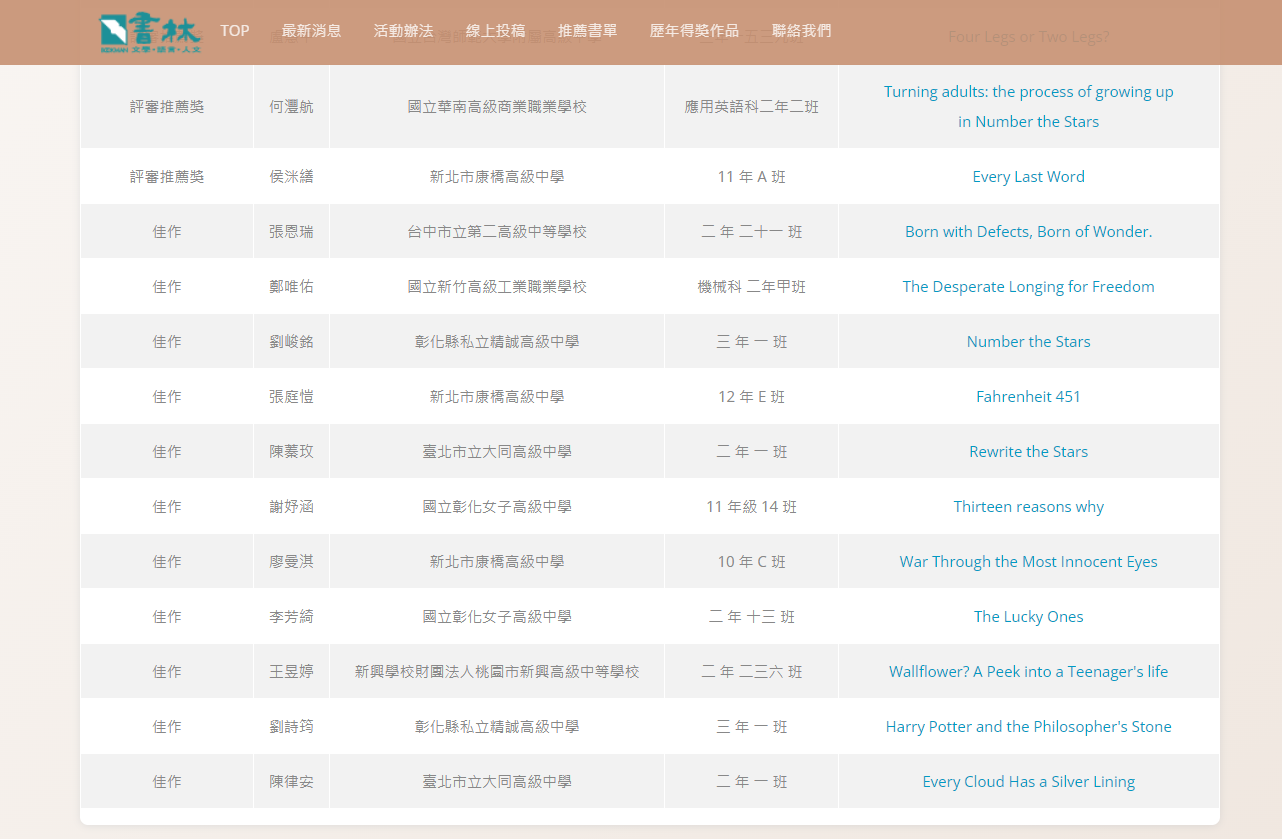
Task: Follow 'The Desperate Longing for Freedom' link
Action: [x=1029, y=287]
